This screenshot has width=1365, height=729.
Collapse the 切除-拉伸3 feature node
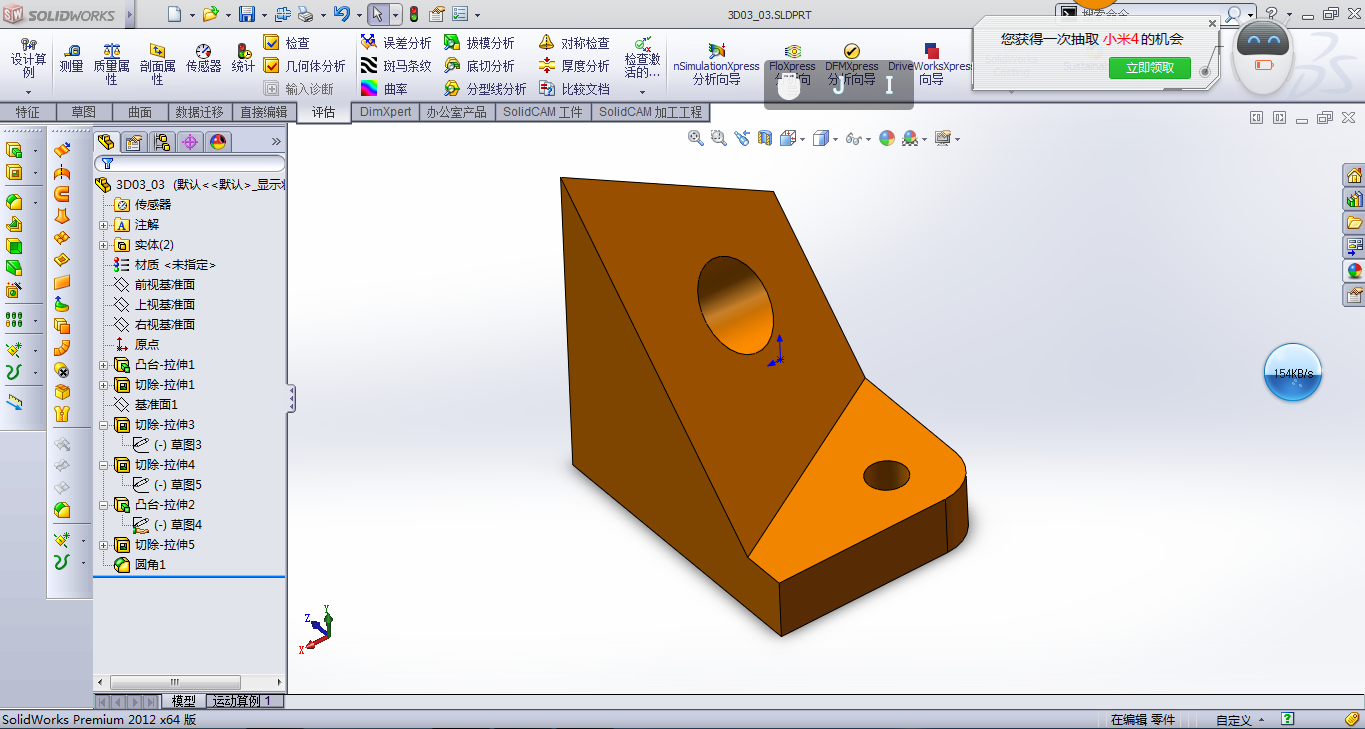104,425
